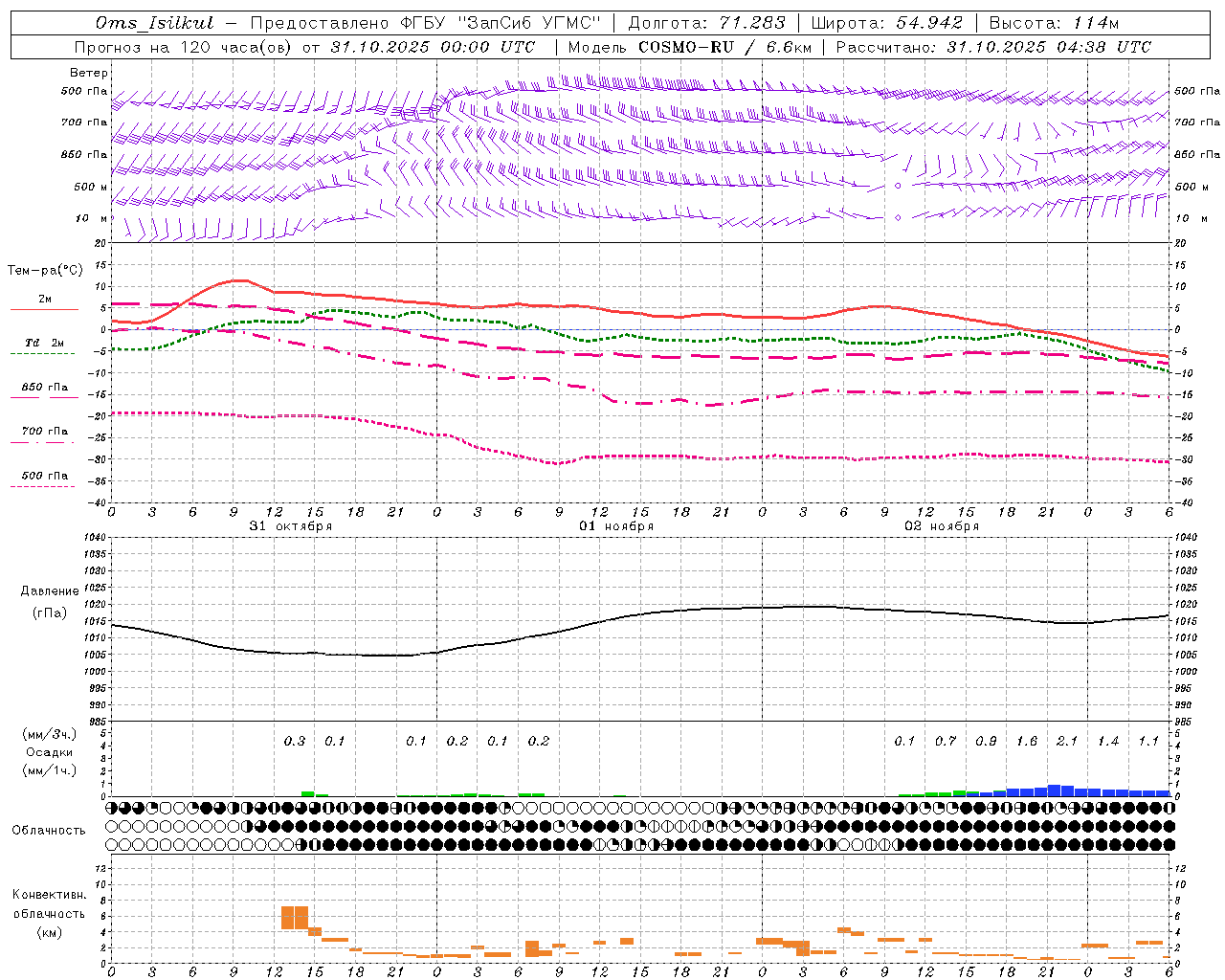Click the 1.1 precipitation value
The width and height of the screenshot is (1225, 980).
click(x=1148, y=742)
